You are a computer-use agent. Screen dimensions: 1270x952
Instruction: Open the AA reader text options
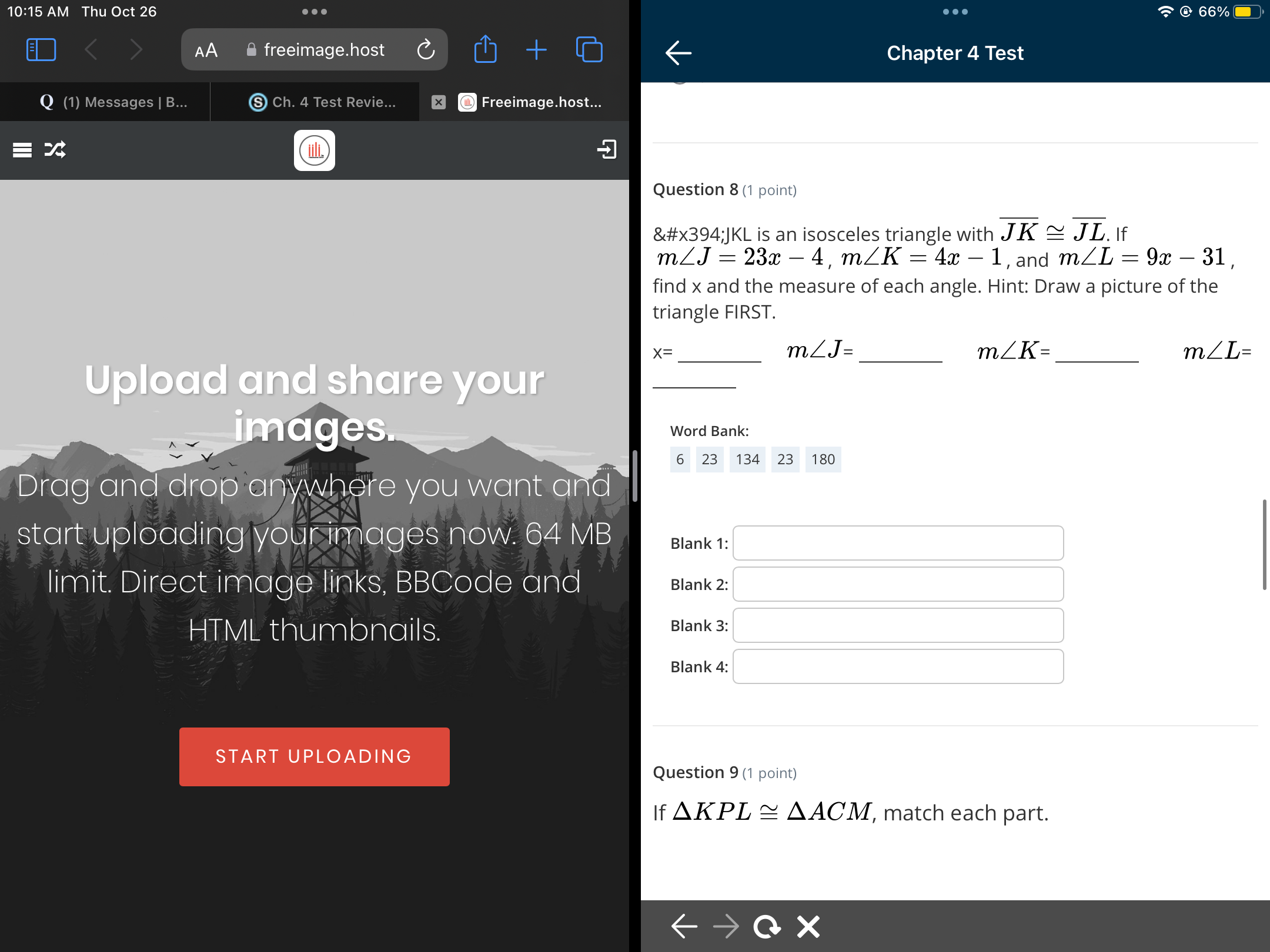206,51
